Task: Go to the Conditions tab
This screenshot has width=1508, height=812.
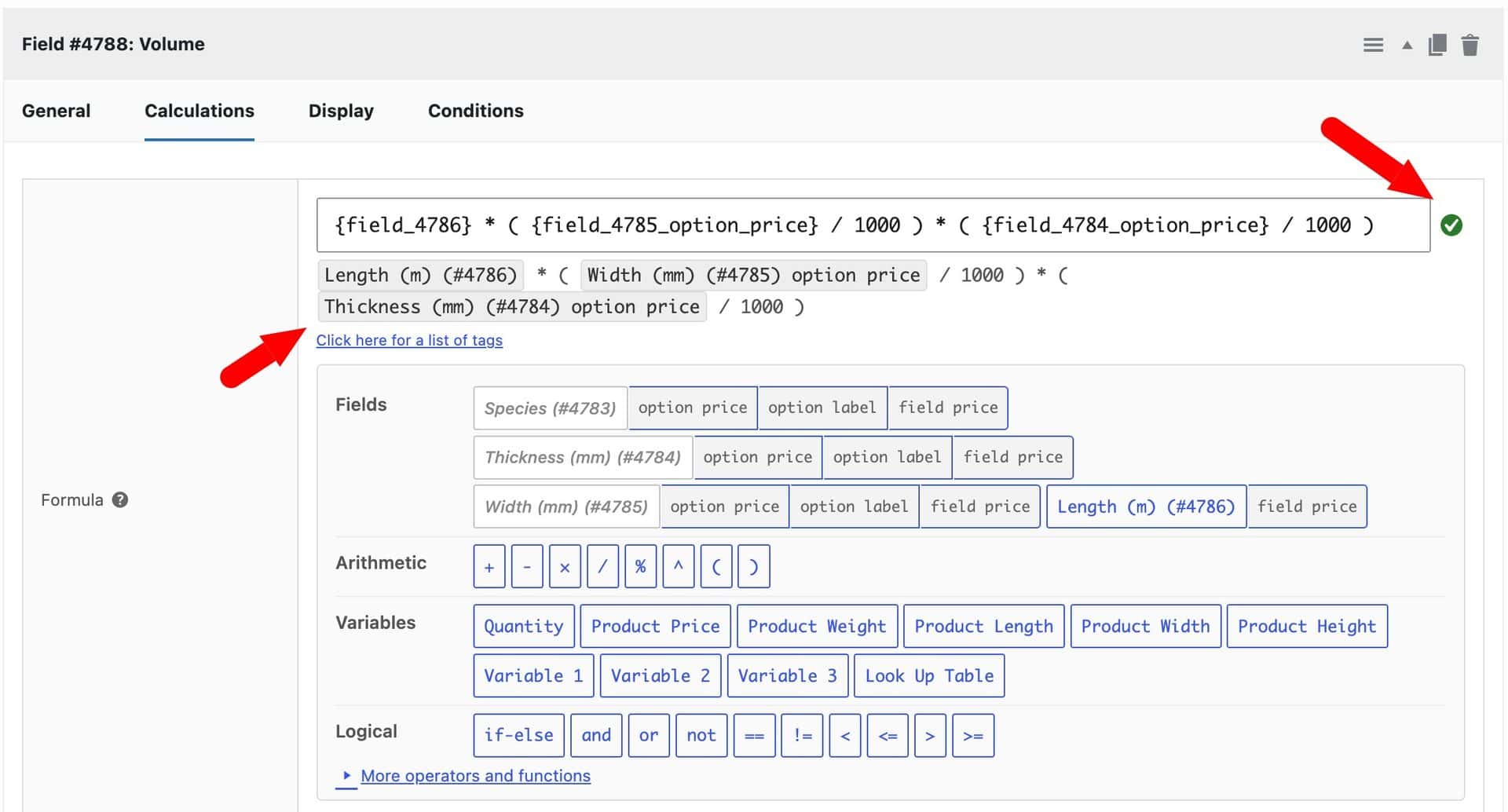Action: pos(476,111)
